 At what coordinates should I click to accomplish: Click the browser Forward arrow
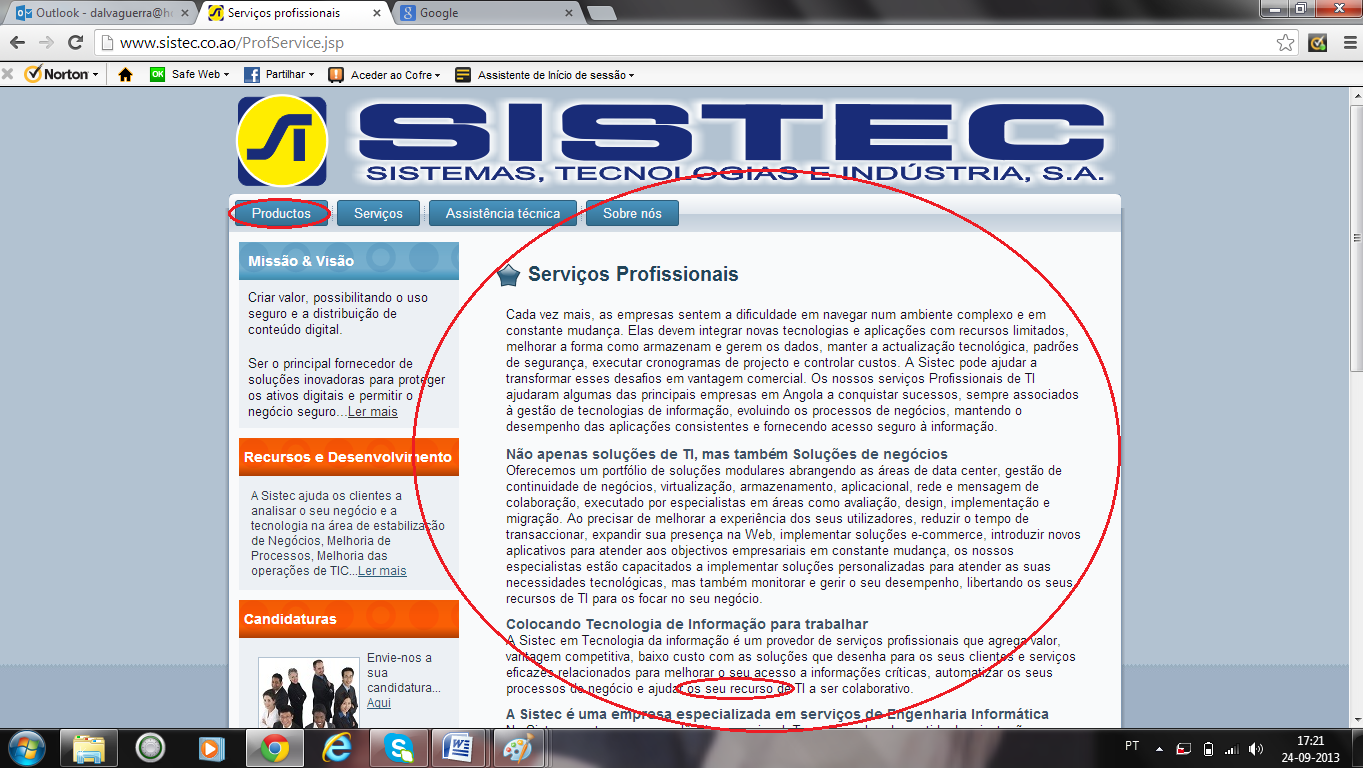point(46,43)
